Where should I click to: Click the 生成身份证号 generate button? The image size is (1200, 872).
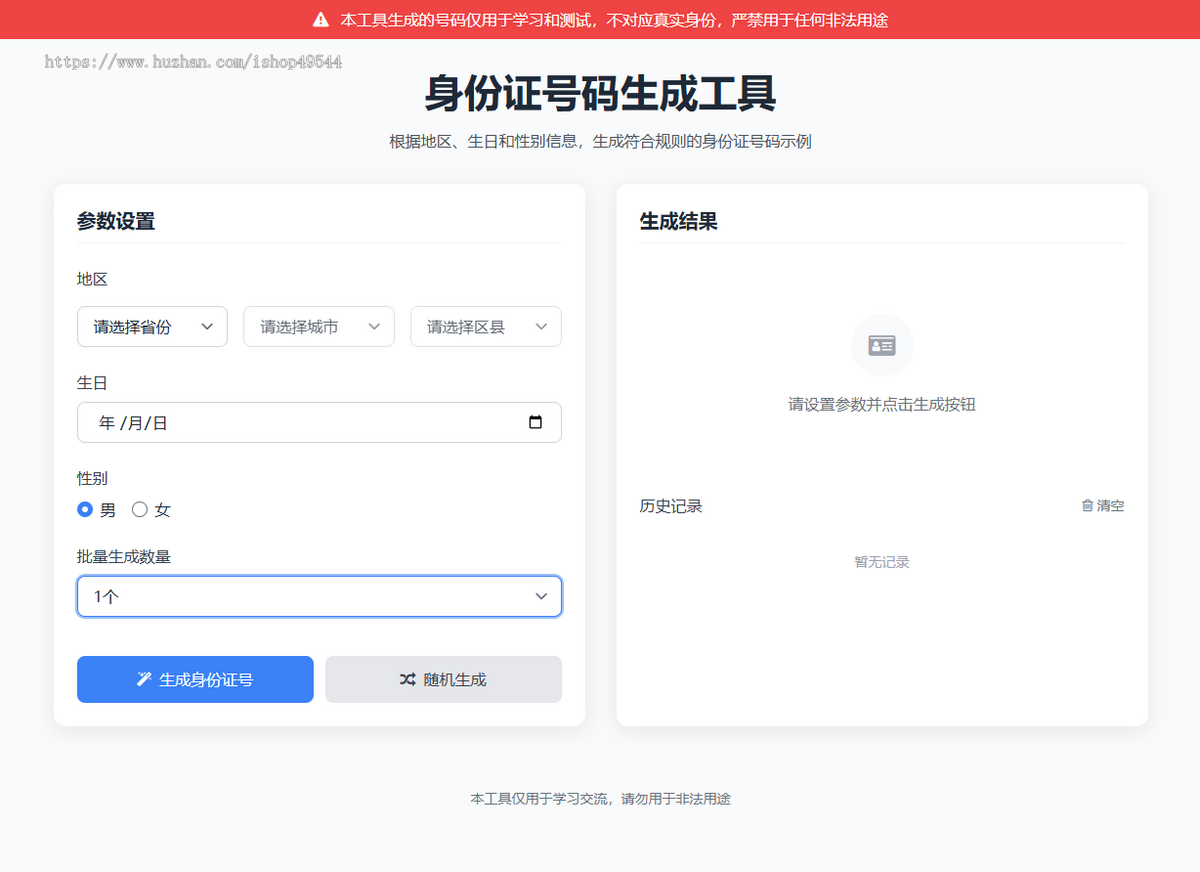(x=195, y=679)
